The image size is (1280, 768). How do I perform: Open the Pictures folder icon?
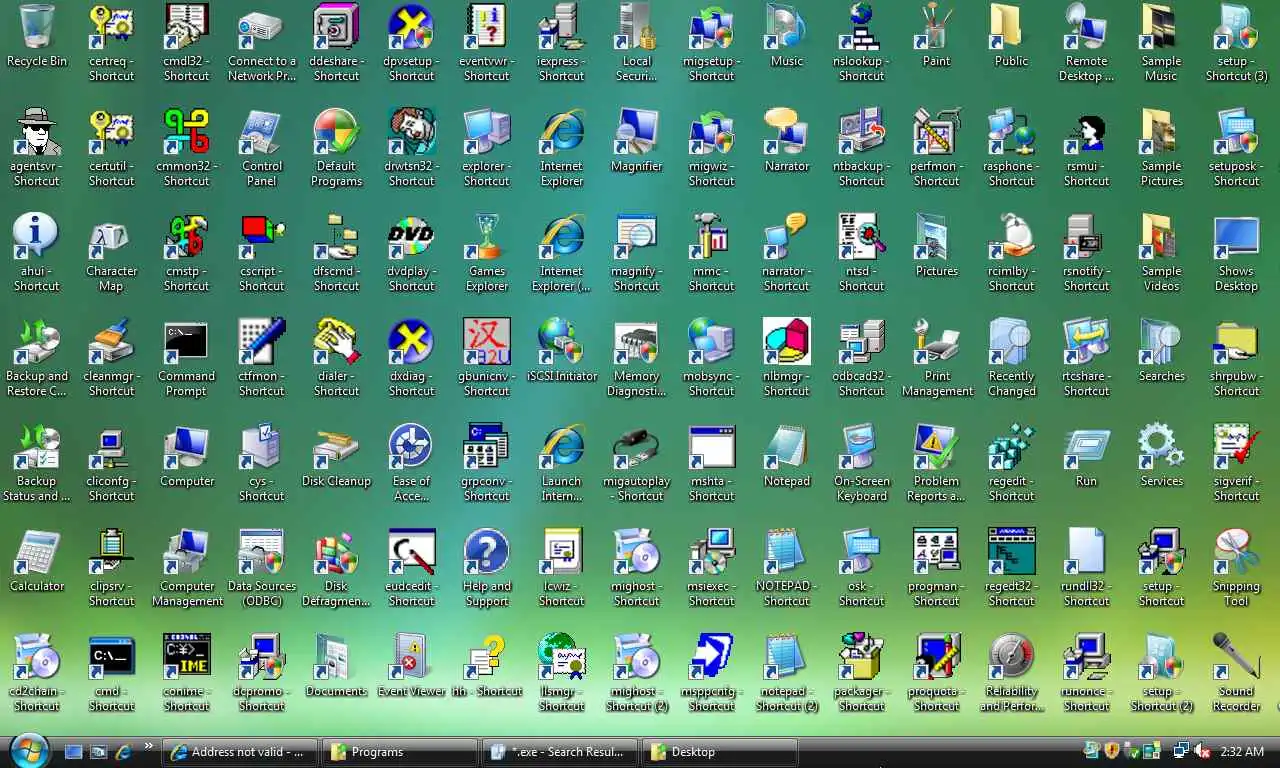(x=936, y=247)
